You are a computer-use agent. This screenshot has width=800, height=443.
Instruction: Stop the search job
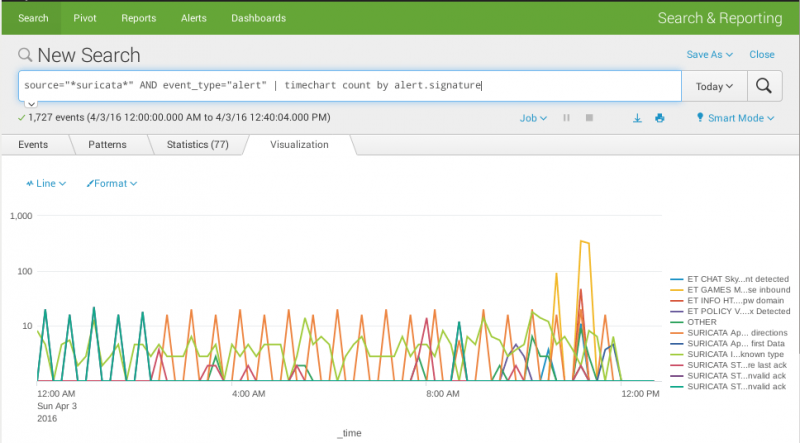[589, 118]
